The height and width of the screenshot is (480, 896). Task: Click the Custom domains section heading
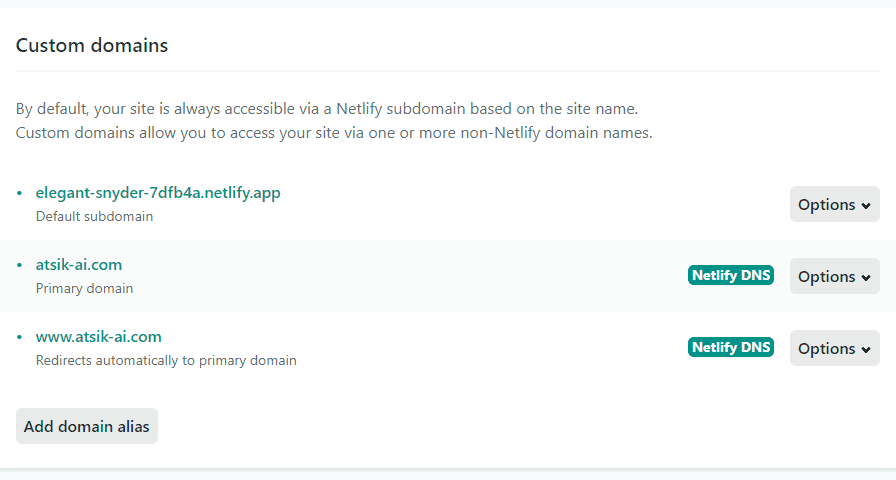coord(92,45)
